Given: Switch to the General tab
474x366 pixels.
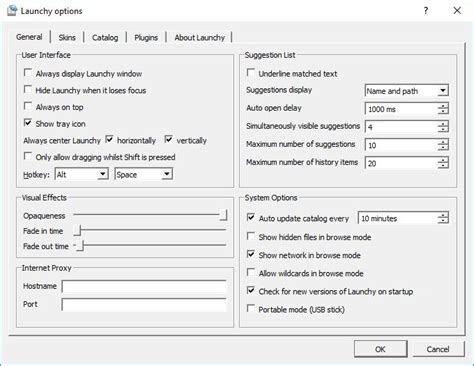Looking at the screenshot, I should 29,37.
